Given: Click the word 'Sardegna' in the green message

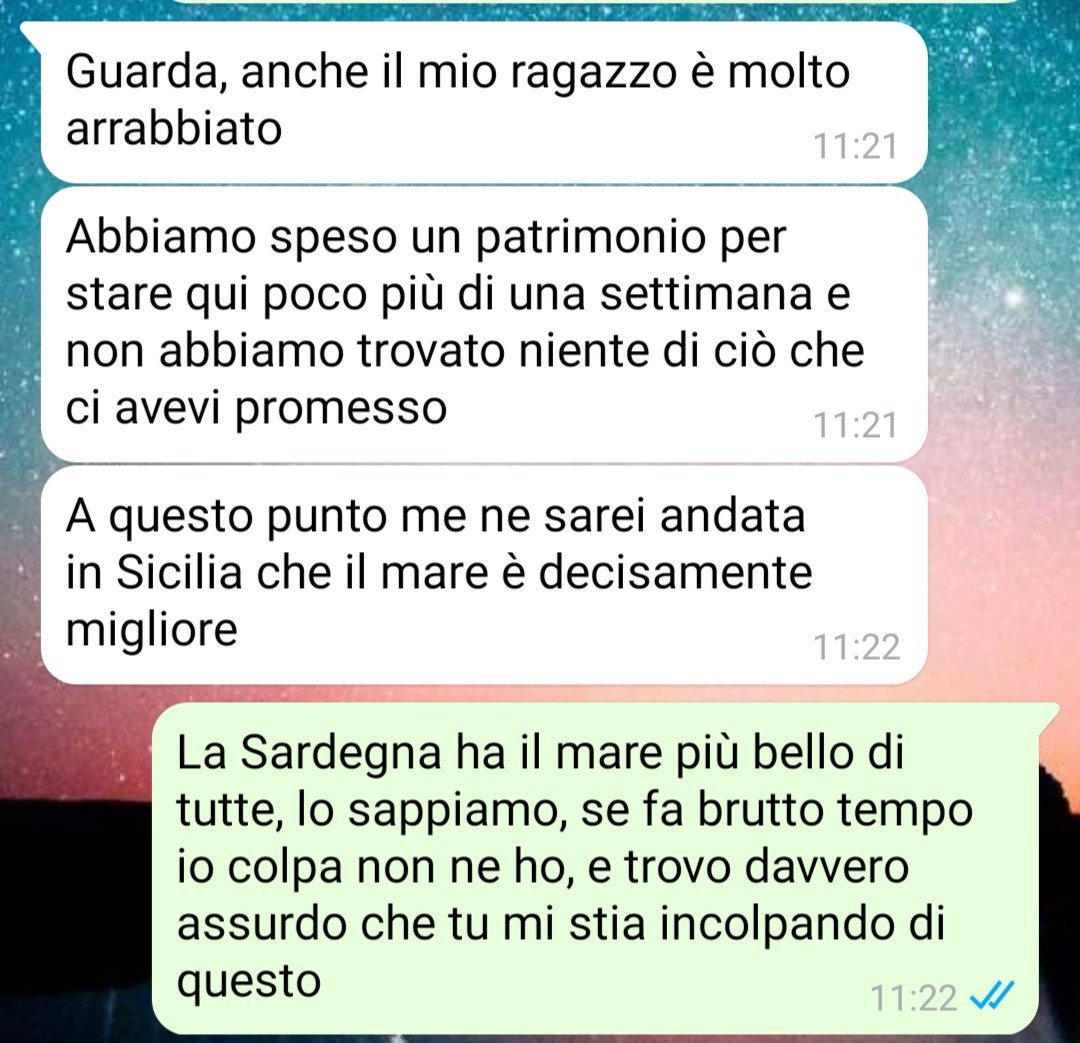Looking at the screenshot, I should pos(342,754).
